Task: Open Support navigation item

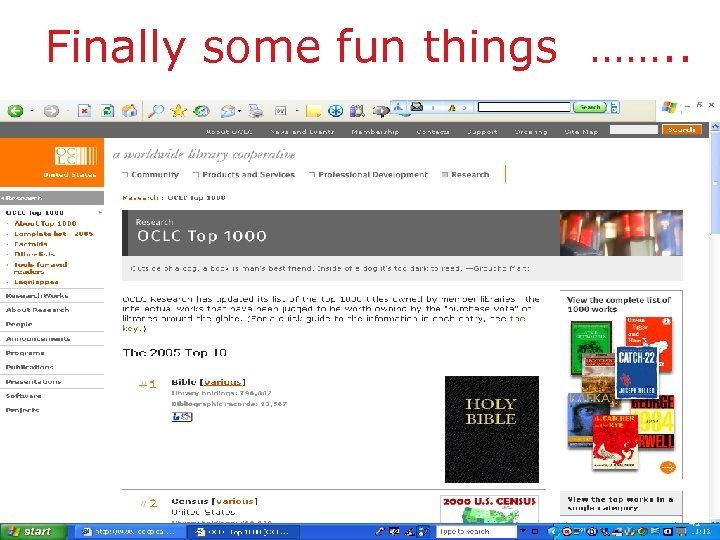Action: click(x=482, y=131)
